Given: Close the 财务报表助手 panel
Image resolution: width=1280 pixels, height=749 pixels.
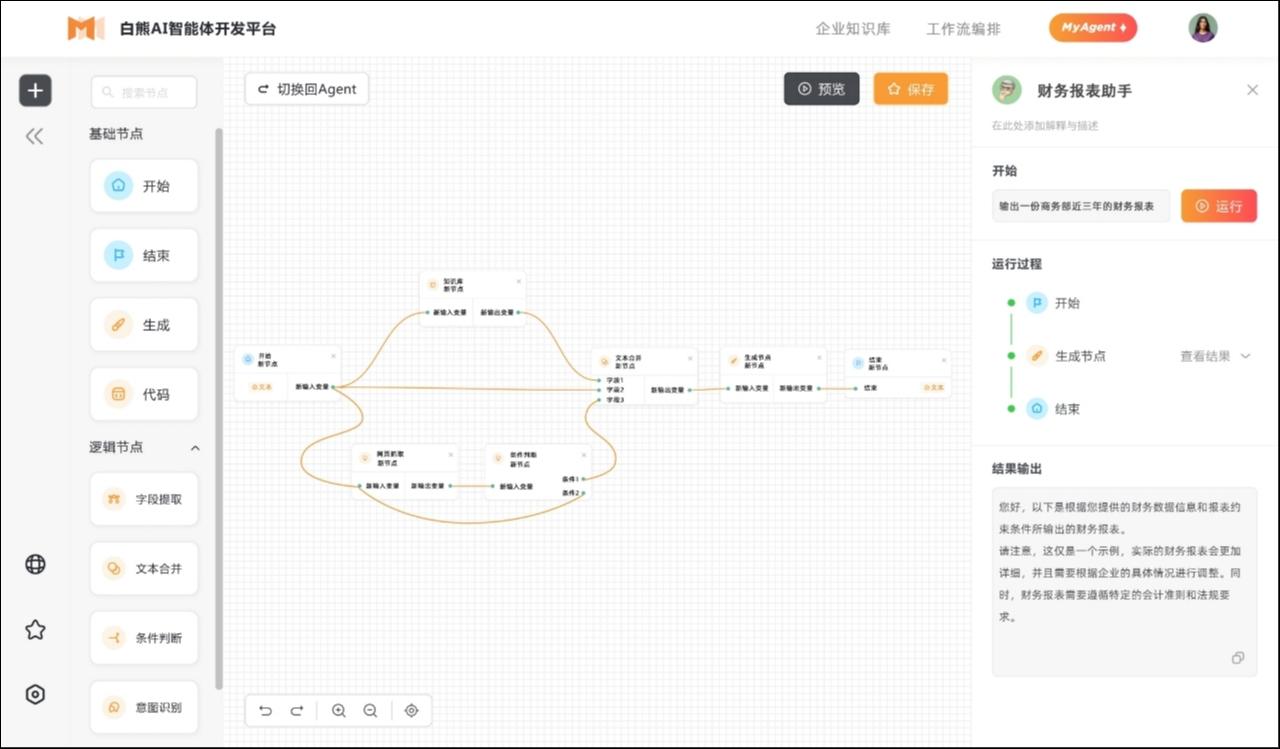Looking at the screenshot, I should [x=1252, y=90].
